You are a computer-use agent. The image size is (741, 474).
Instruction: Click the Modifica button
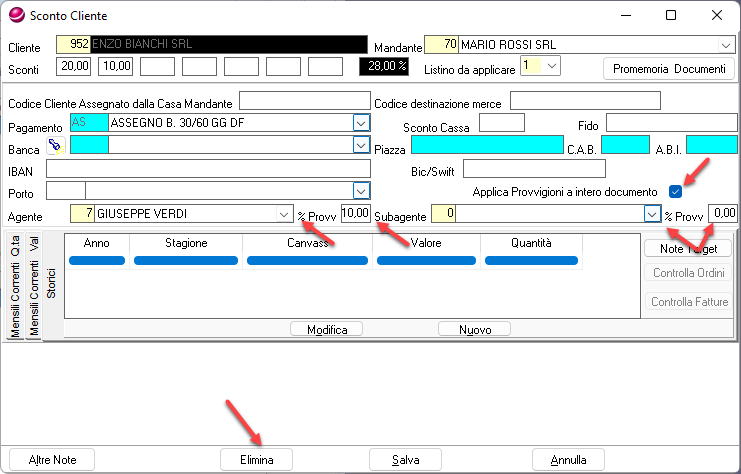pos(327,329)
